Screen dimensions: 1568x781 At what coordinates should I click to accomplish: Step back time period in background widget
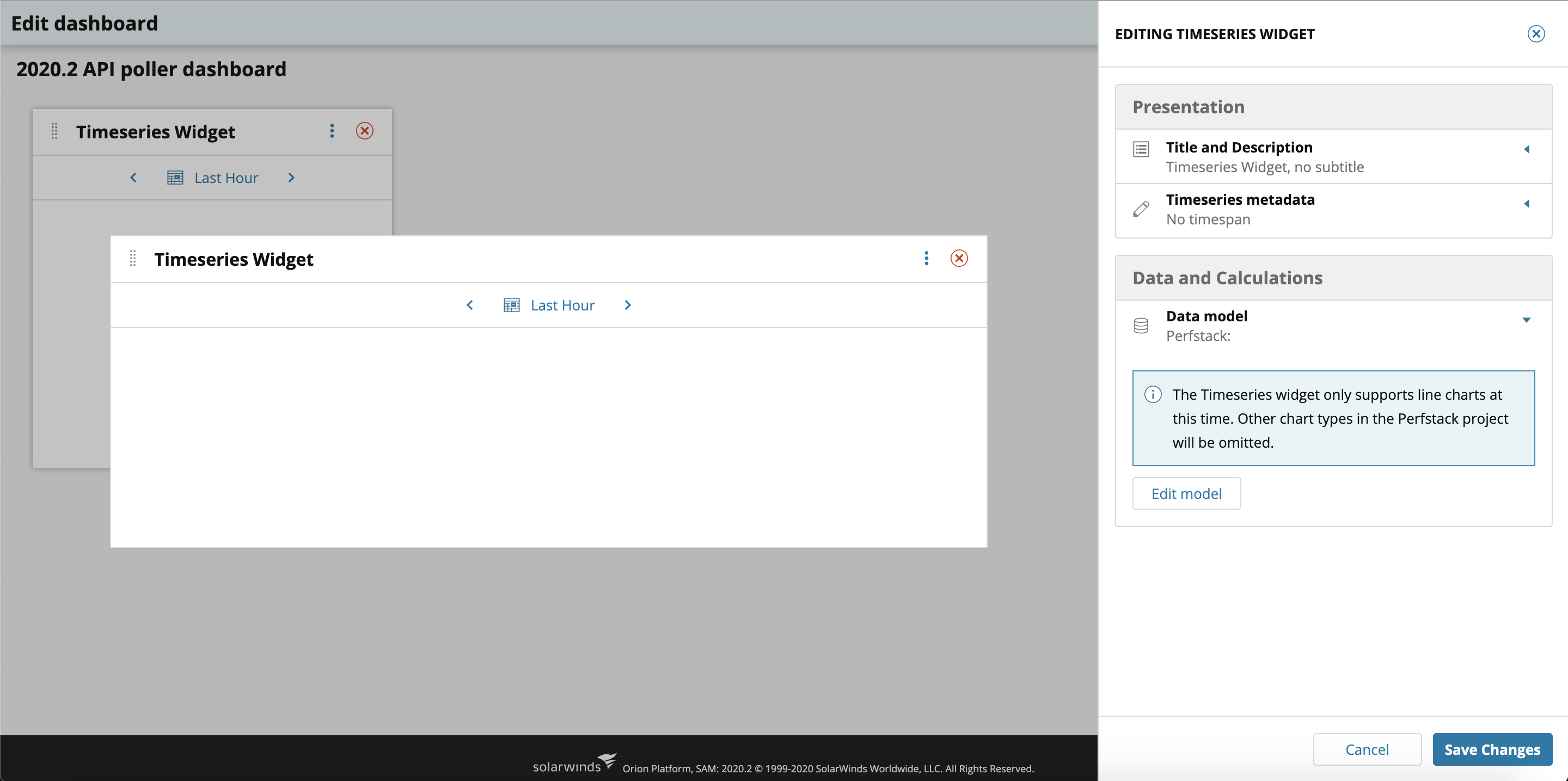(133, 178)
